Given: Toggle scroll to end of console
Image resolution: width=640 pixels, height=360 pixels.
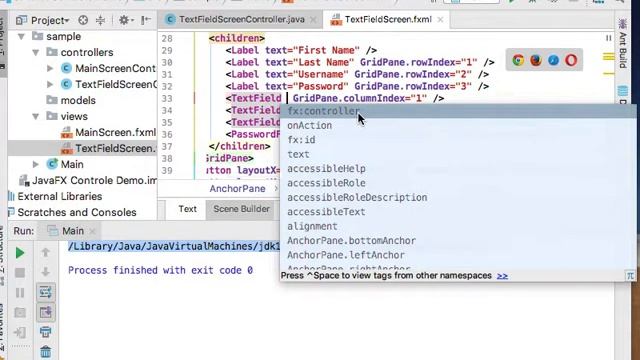Looking at the screenshot, I should [45, 312].
